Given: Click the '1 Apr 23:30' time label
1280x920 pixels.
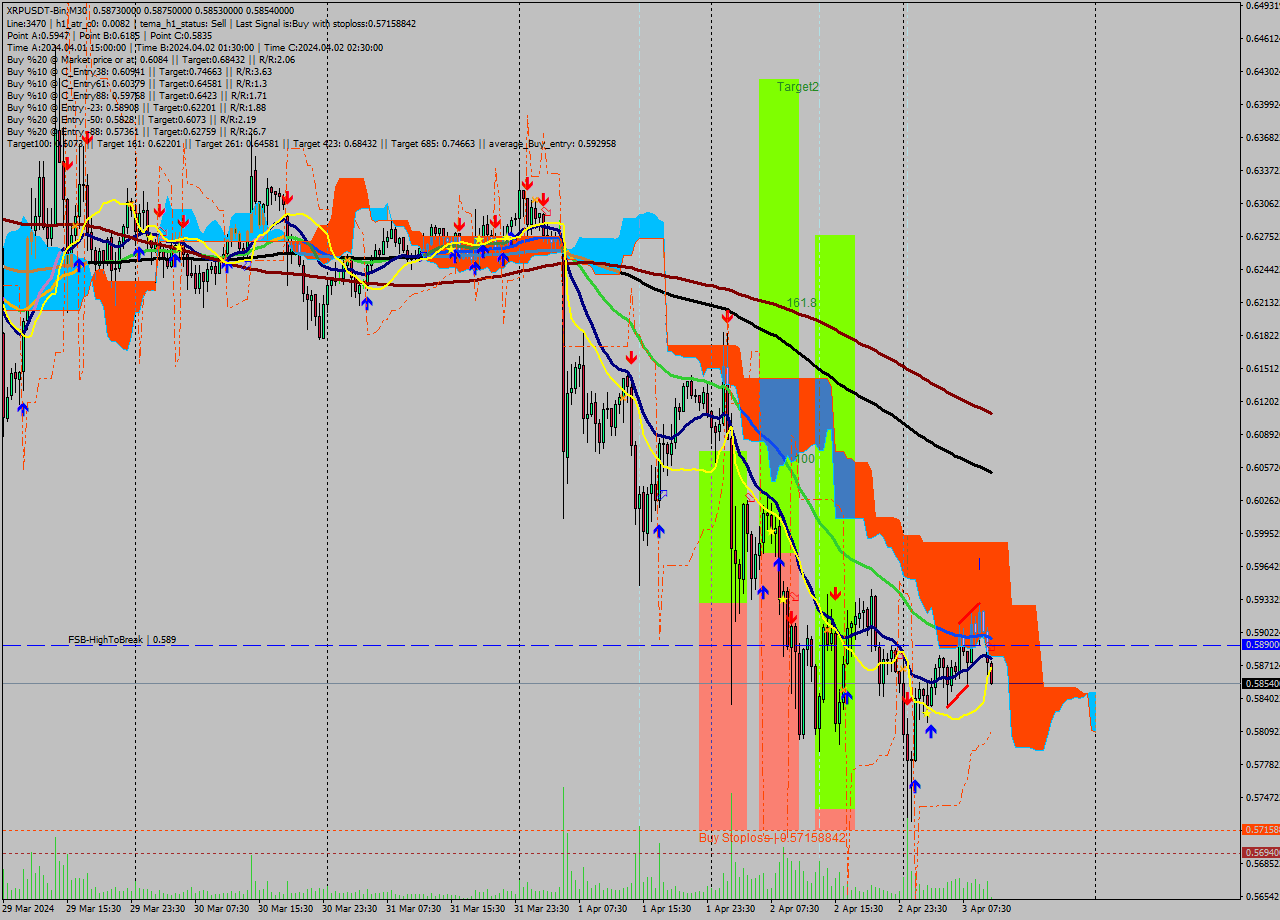Looking at the screenshot, I should click(731, 909).
